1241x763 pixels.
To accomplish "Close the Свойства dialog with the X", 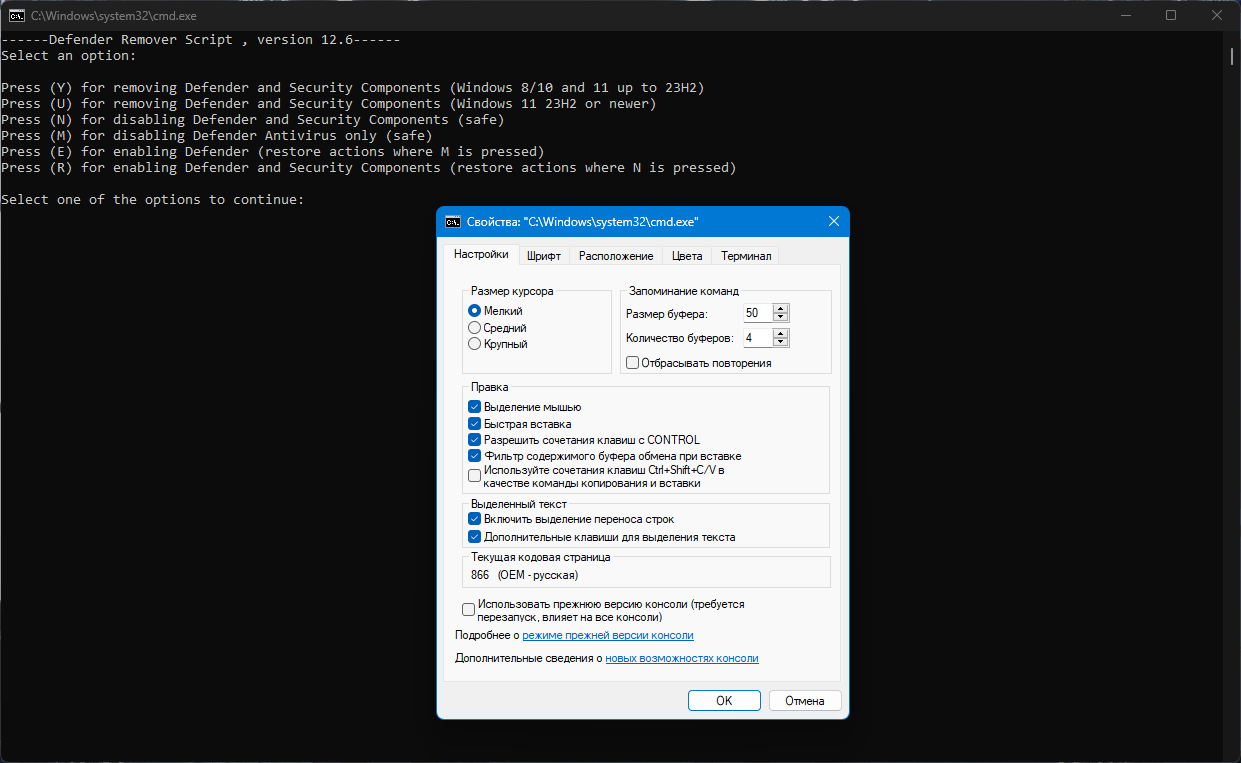I will pyautogui.click(x=833, y=221).
